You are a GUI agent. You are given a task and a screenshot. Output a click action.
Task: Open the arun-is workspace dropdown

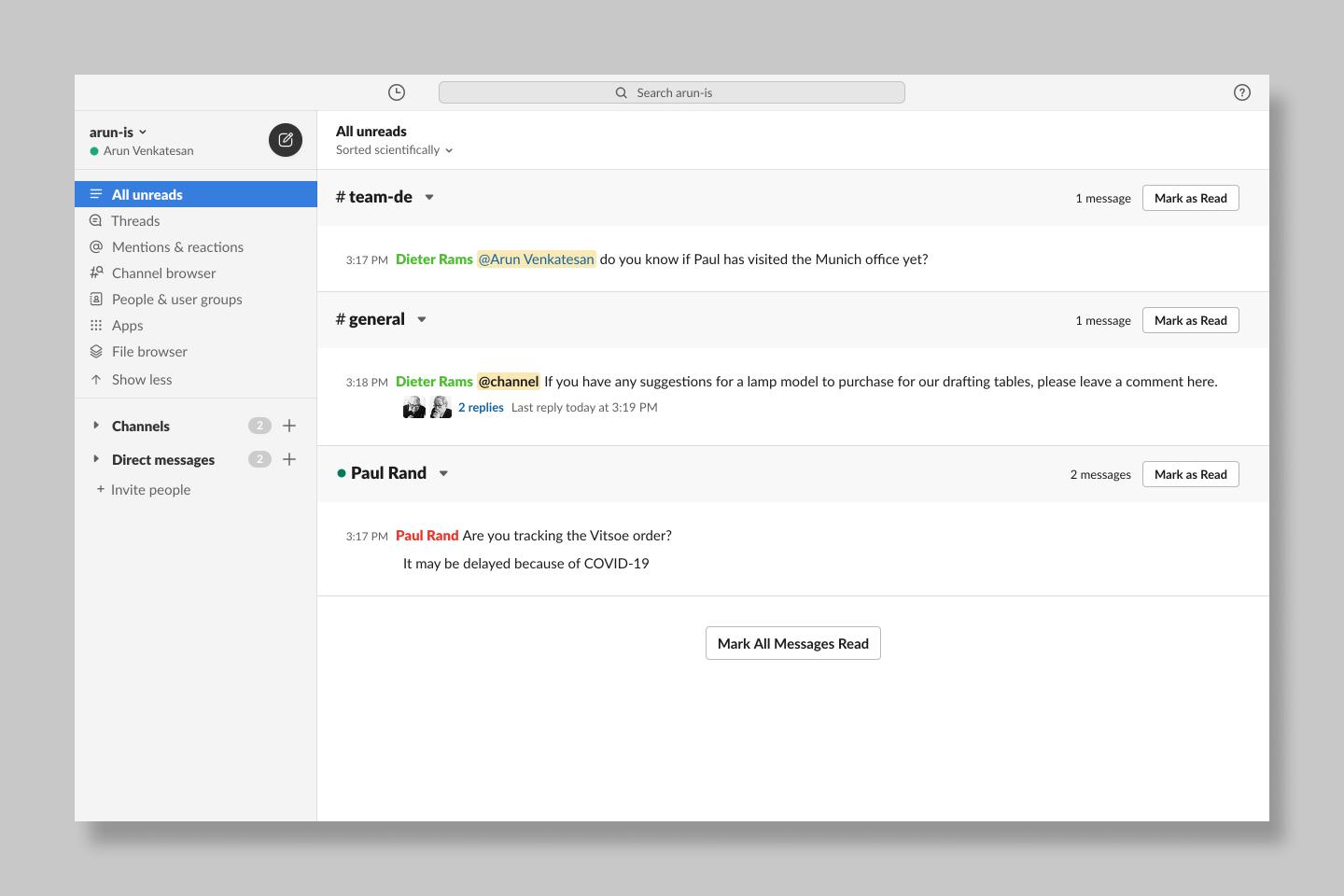(x=118, y=132)
